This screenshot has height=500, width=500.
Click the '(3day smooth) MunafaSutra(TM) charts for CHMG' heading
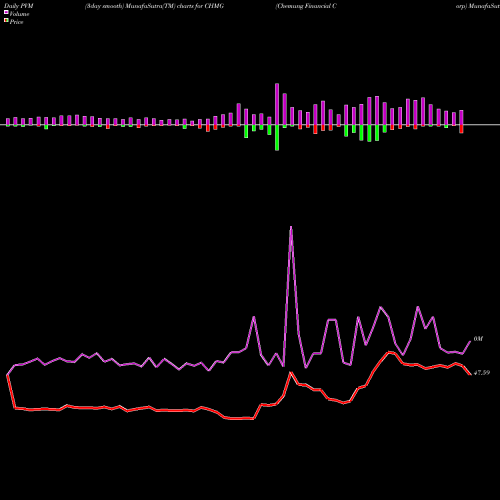click(154, 6)
